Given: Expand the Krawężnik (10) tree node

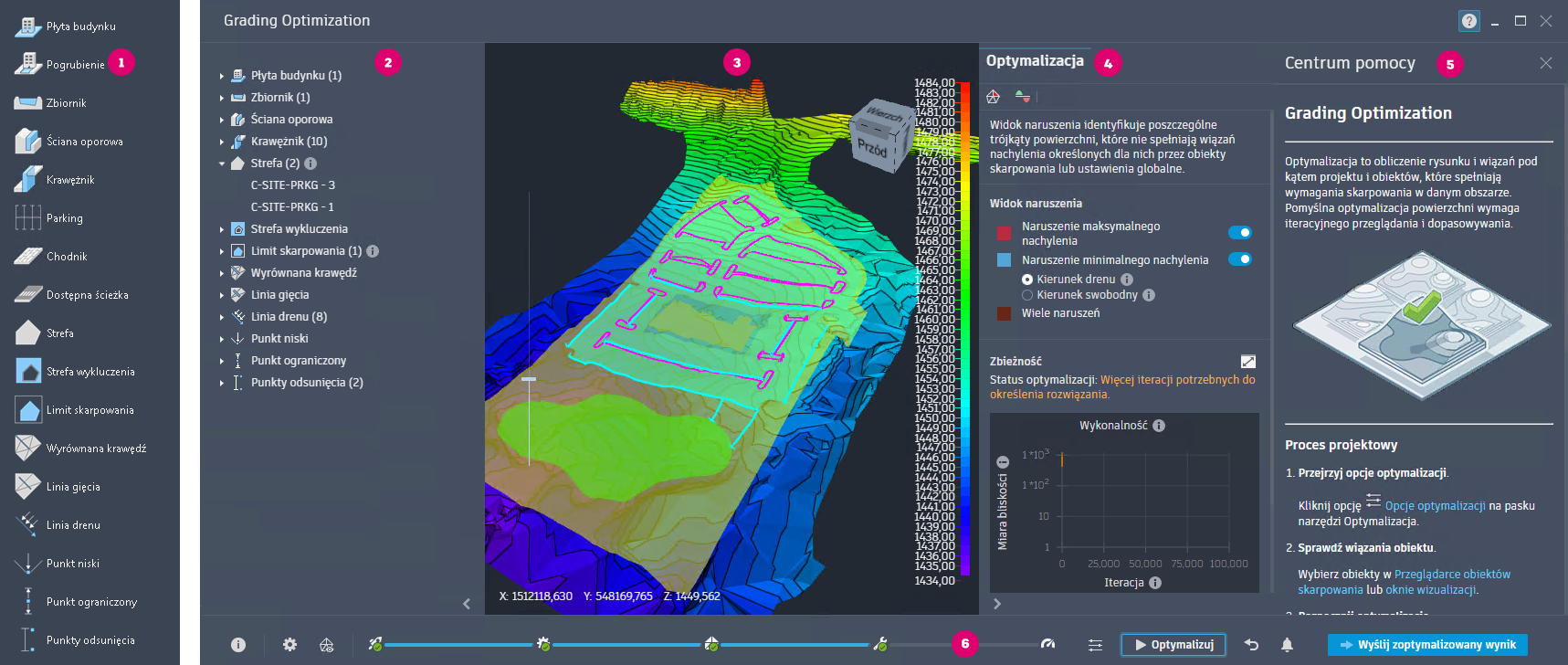Looking at the screenshot, I should click(x=222, y=142).
